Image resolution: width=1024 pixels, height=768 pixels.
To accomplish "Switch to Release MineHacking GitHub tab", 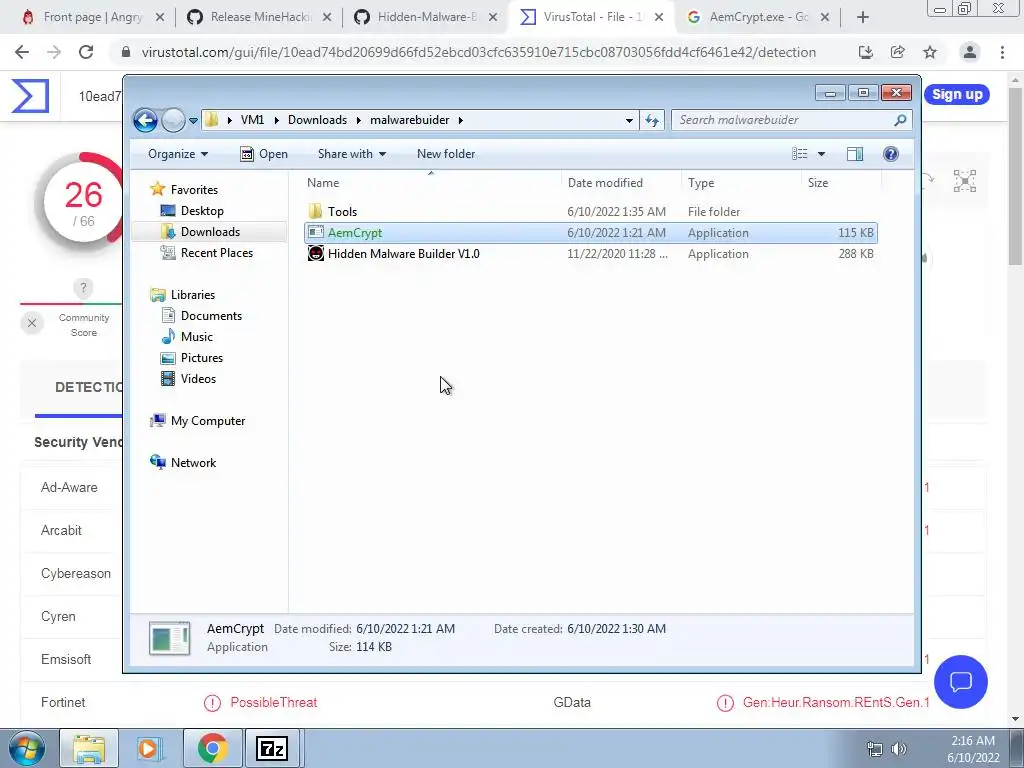I will (260, 17).
